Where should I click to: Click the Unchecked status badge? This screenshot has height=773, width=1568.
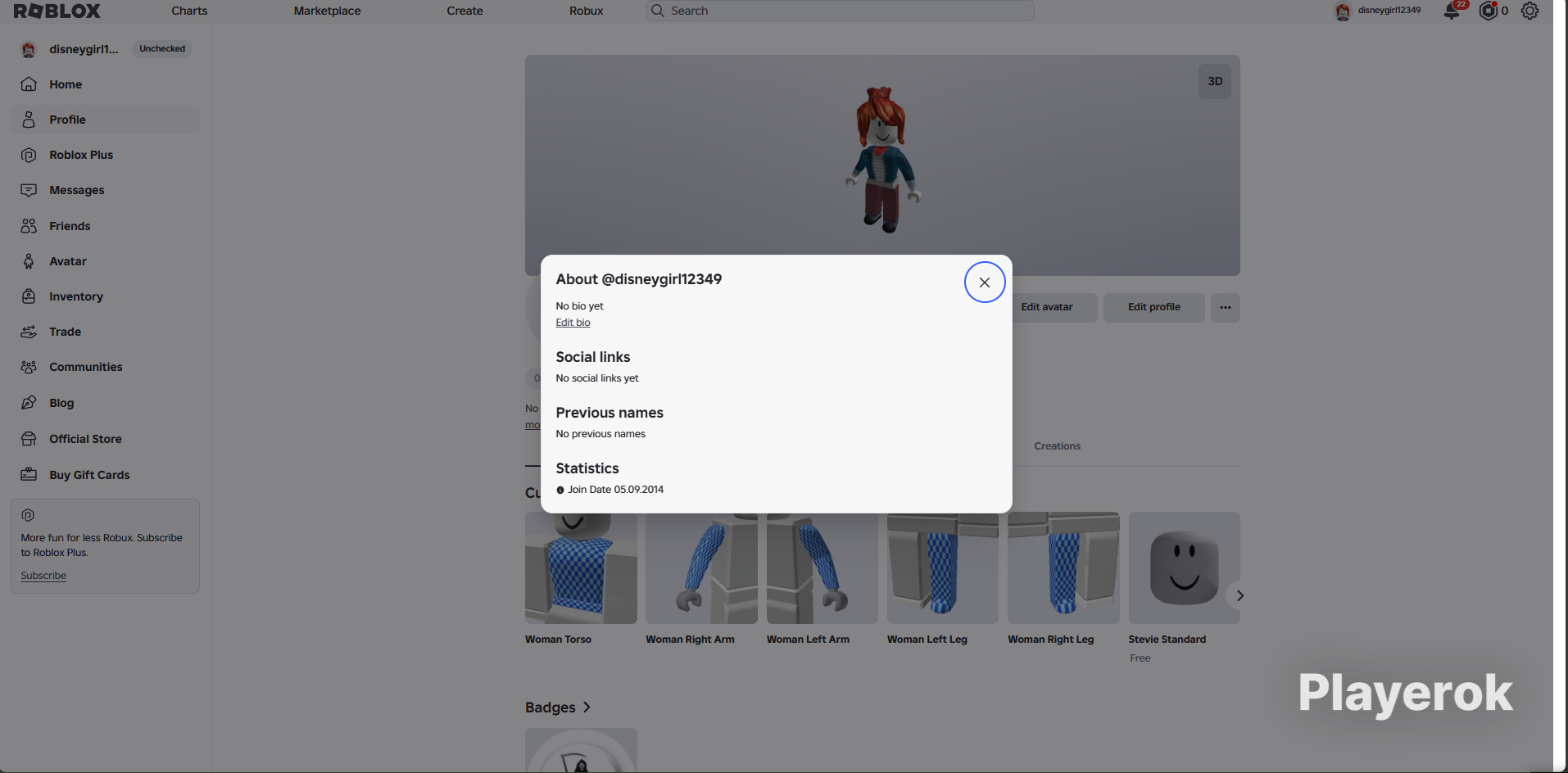162,49
